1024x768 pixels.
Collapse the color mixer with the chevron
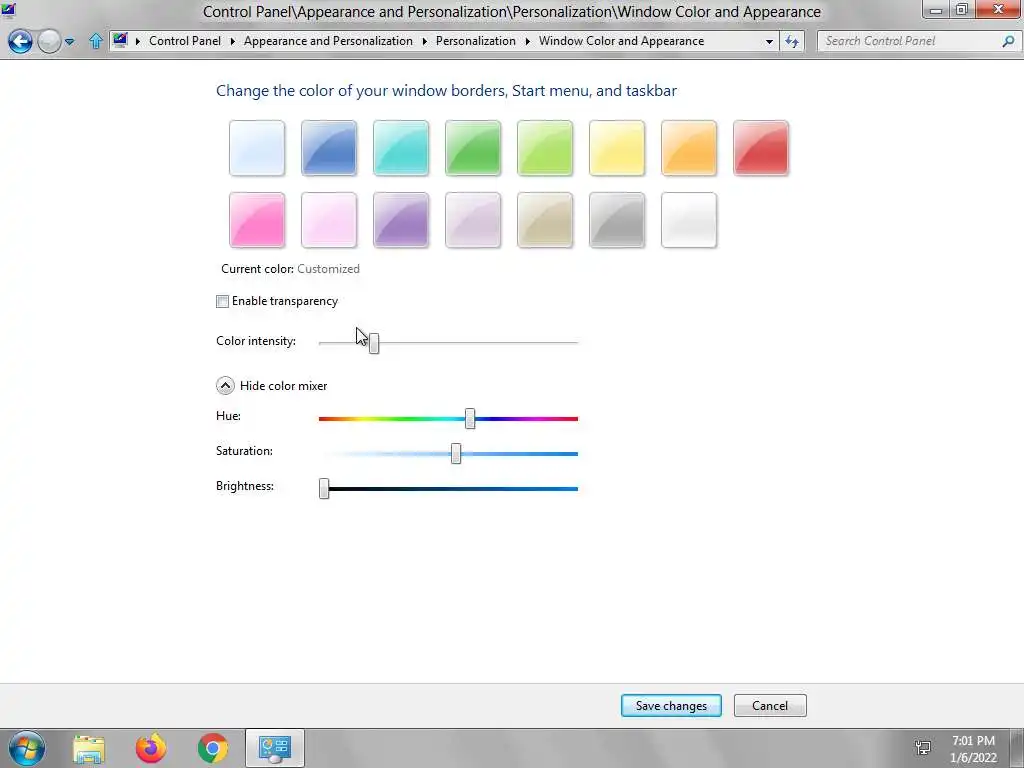coord(225,386)
